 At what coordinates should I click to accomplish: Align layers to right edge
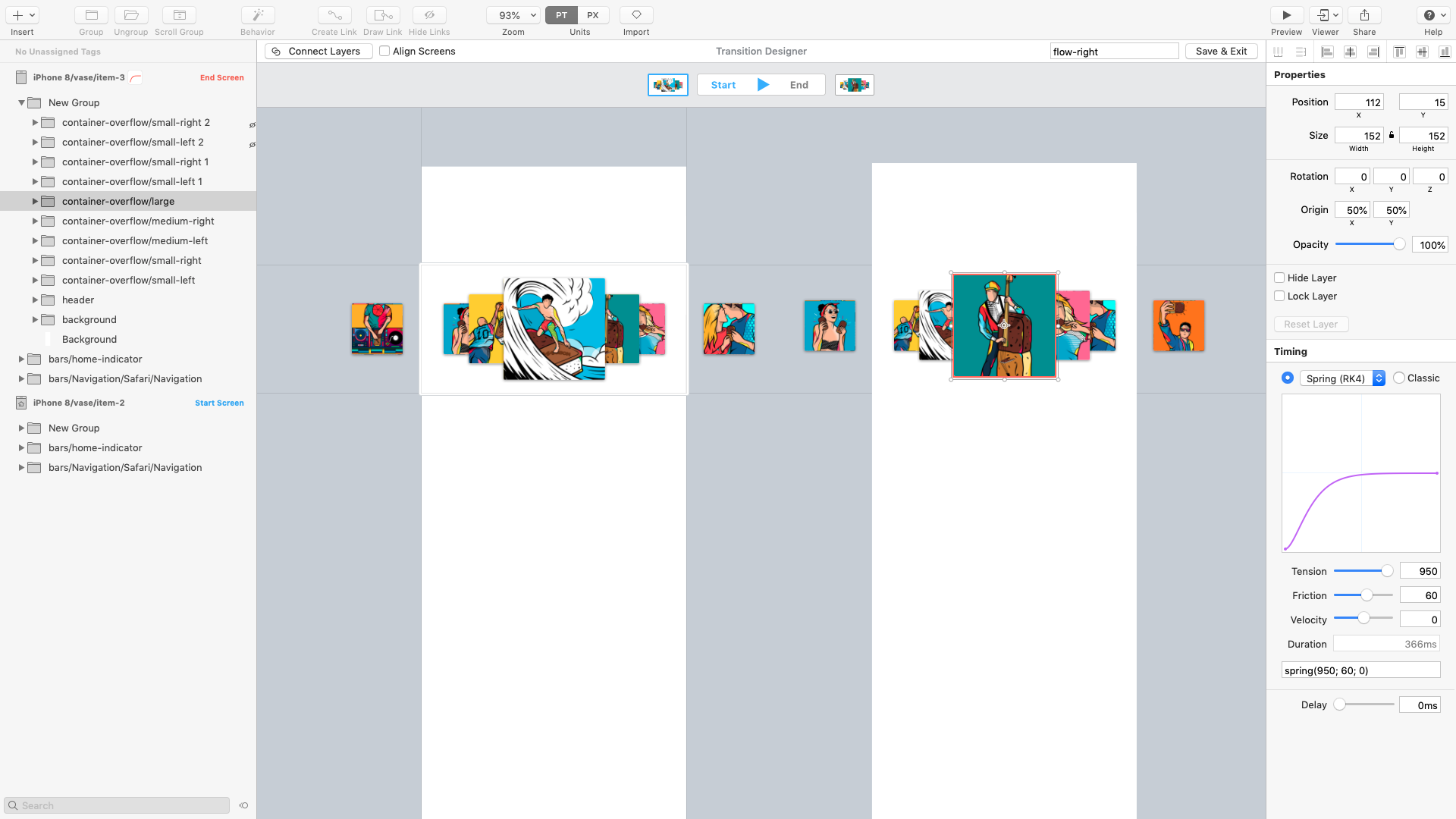[1373, 52]
